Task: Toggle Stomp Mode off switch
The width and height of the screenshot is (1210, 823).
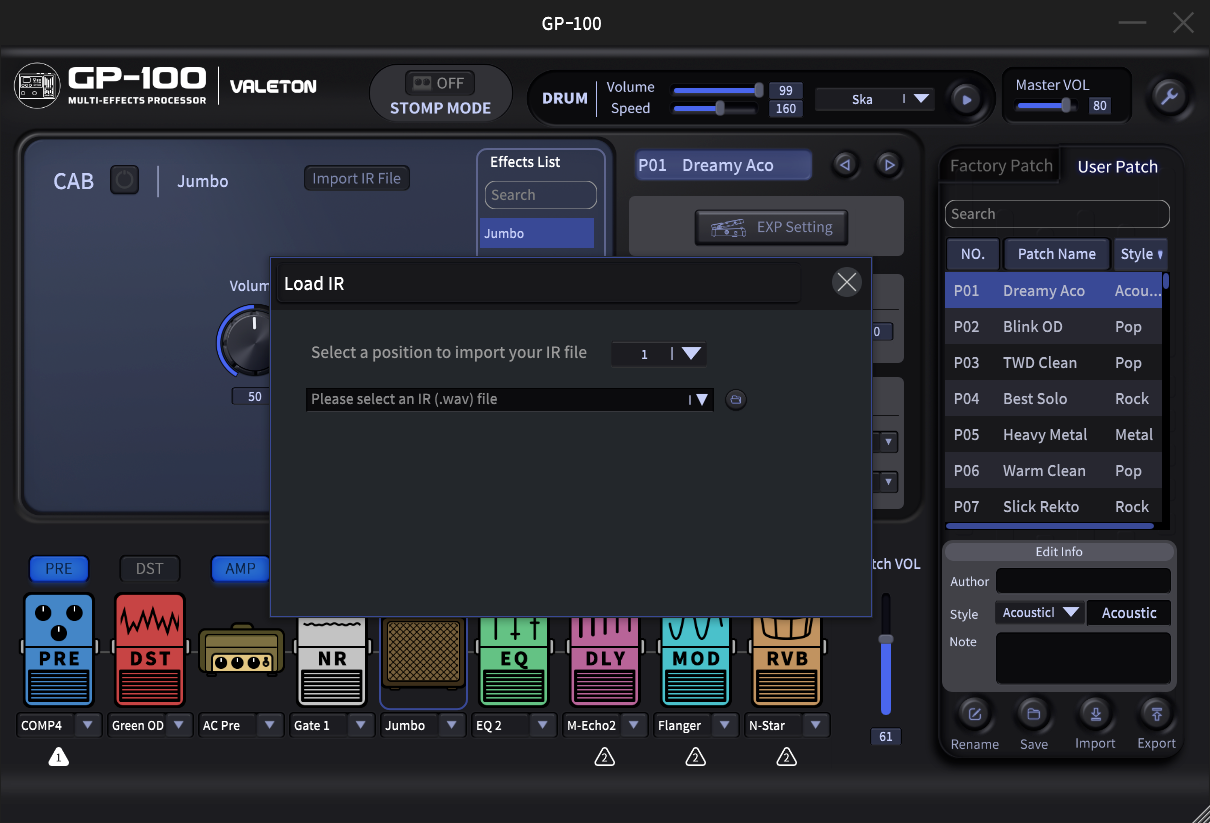Action: click(440, 83)
